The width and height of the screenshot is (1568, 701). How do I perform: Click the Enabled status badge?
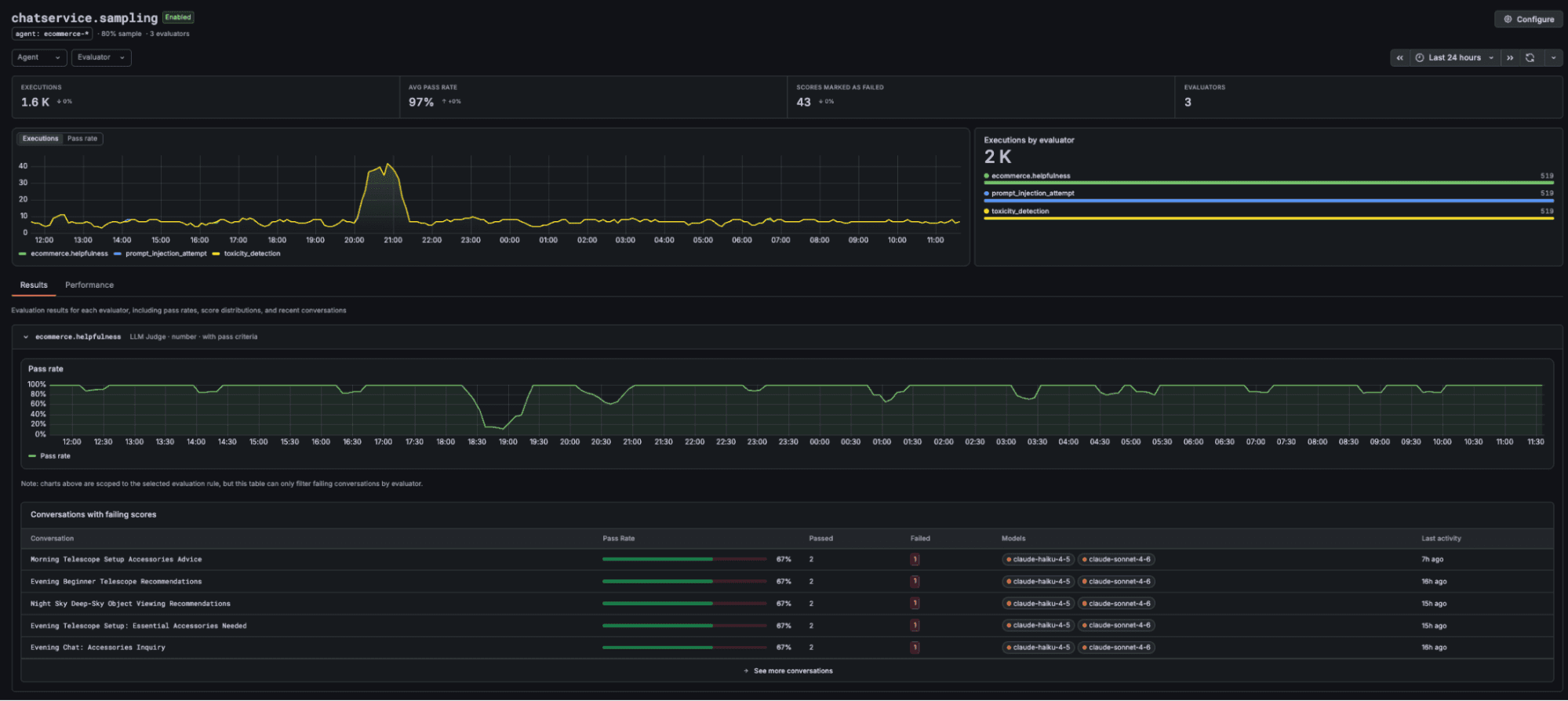coord(178,17)
